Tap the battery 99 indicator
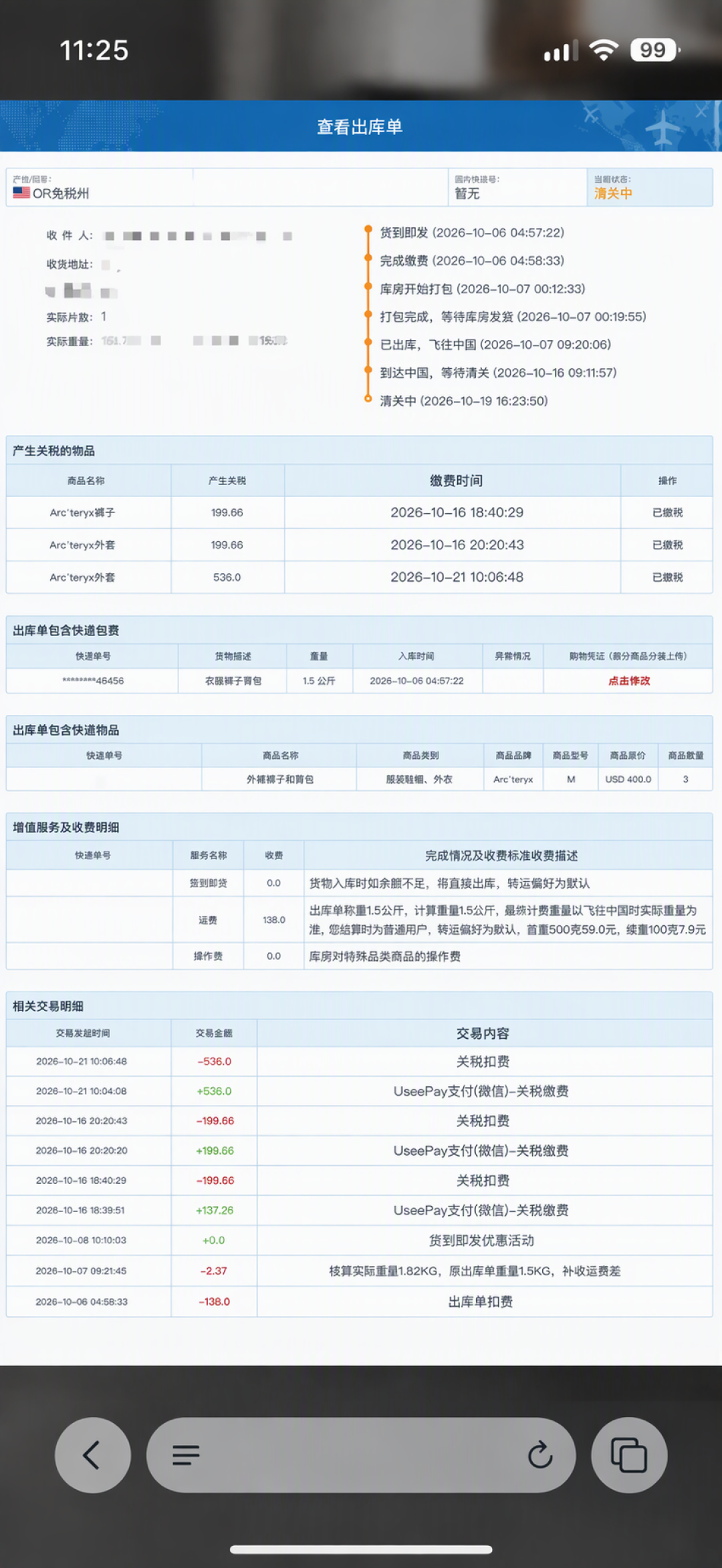 coord(655,50)
